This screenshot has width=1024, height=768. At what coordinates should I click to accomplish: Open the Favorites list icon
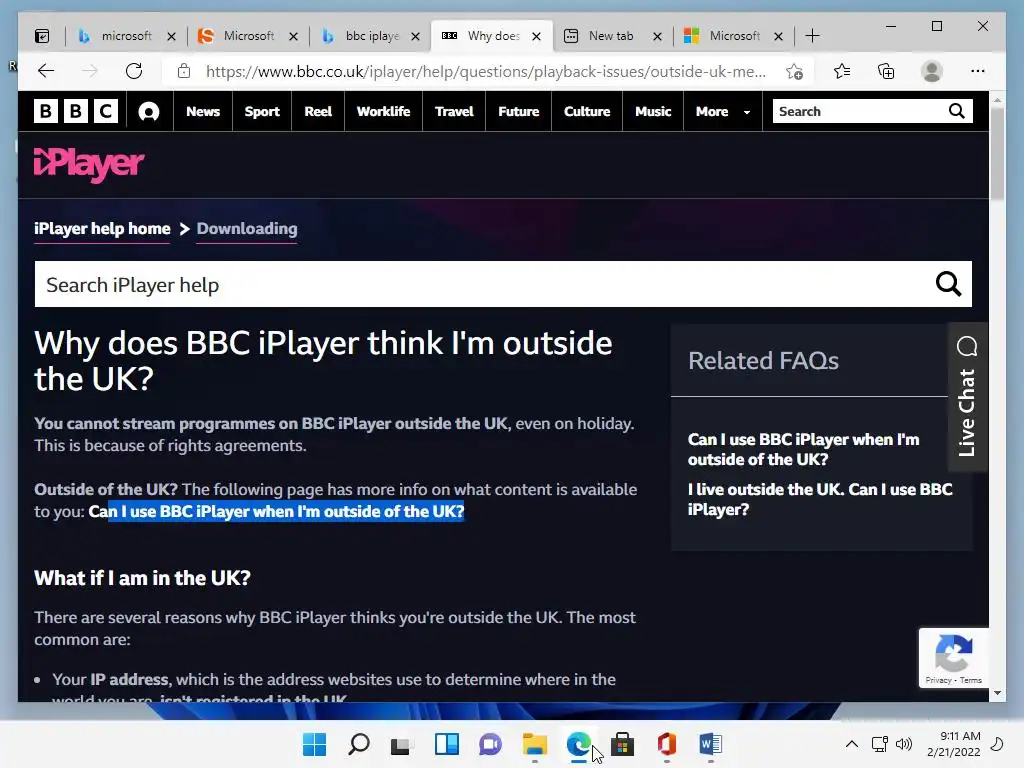coord(842,71)
